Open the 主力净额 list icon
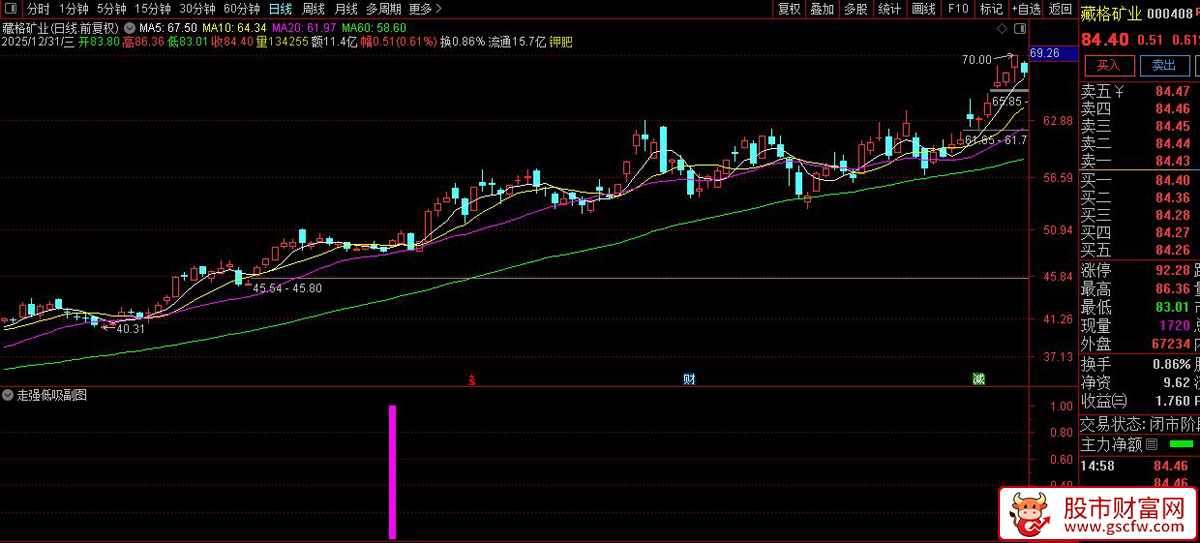This screenshot has height=543, width=1200. (1151, 444)
